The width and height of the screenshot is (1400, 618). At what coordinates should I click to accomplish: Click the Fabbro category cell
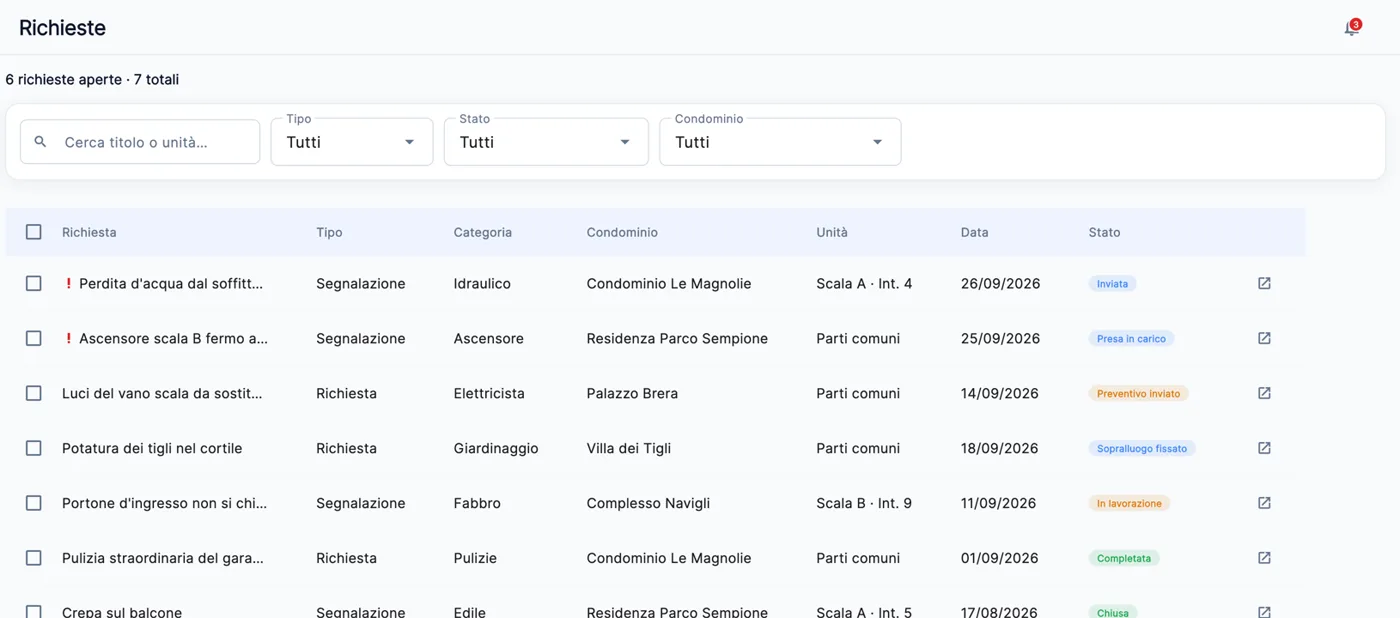(477, 503)
